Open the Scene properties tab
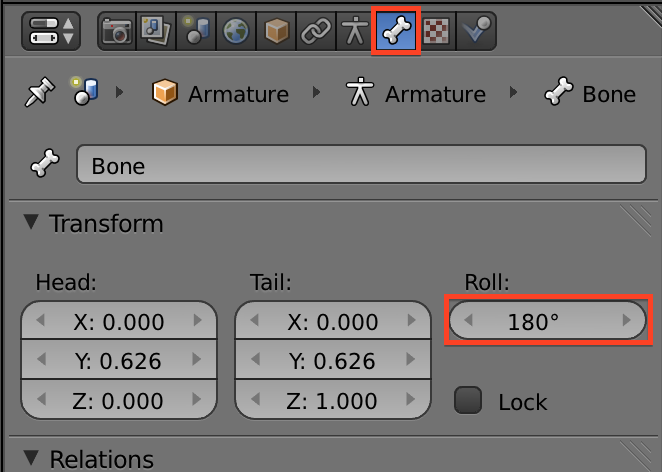Viewport: 662px width, 472px height. tap(196, 32)
